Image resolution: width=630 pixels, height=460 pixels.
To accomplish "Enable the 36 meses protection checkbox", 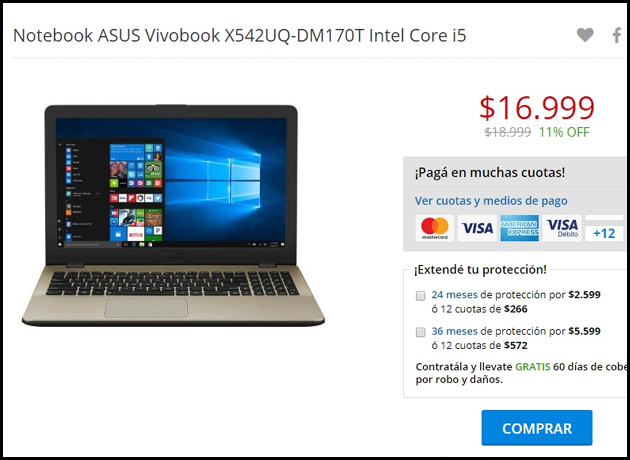I will click(x=420, y=332).
